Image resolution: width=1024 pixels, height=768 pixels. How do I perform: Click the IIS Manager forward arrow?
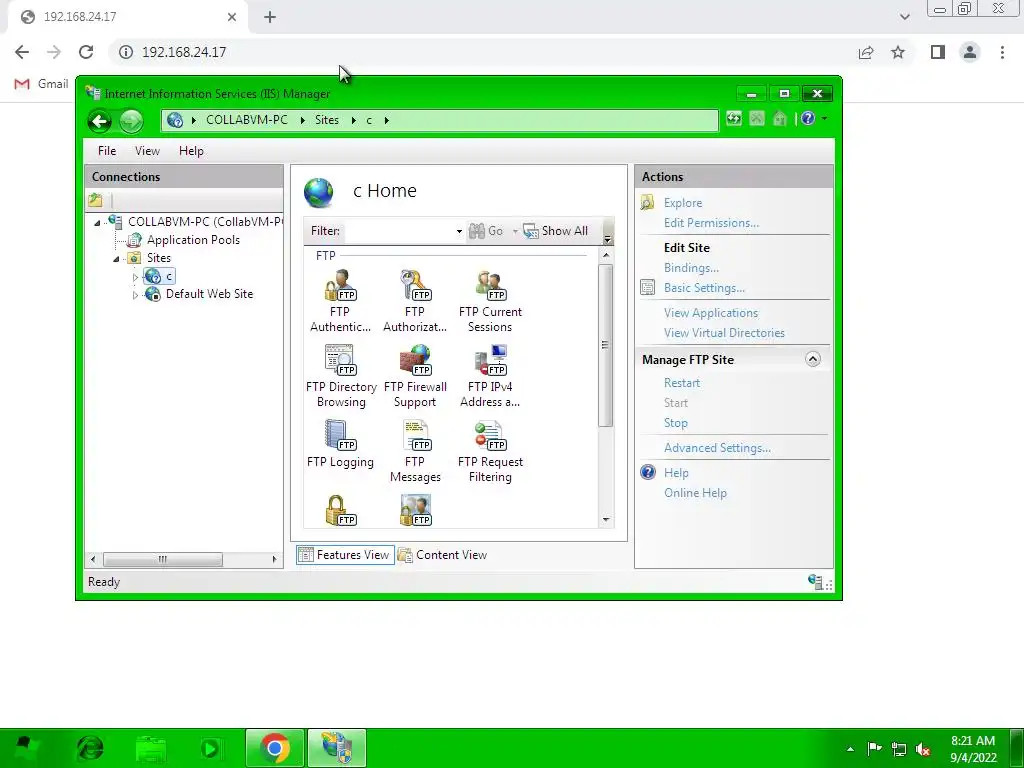click(131, 121)
